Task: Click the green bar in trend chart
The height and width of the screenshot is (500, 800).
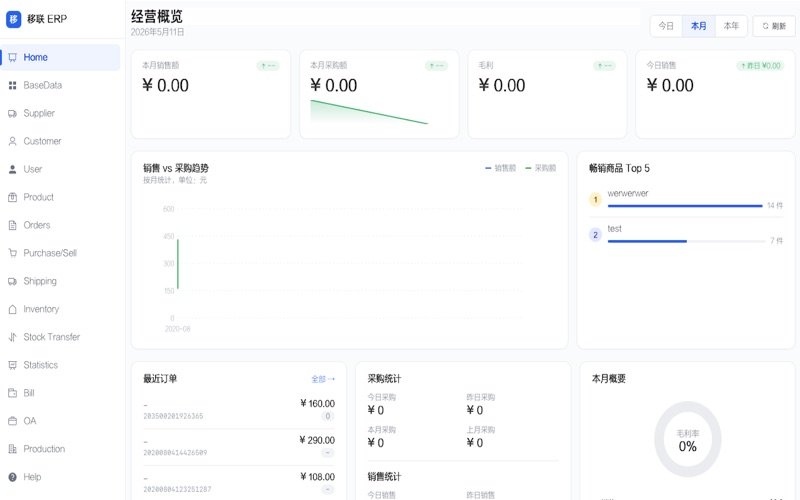Action: (178, 264)
